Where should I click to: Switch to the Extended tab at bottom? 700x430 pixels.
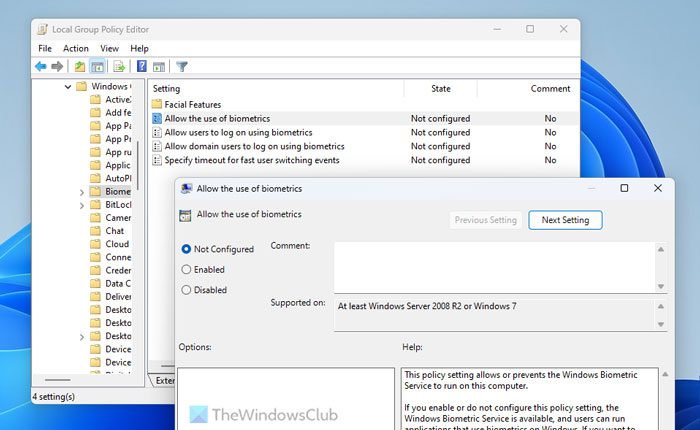coord(163,380)
